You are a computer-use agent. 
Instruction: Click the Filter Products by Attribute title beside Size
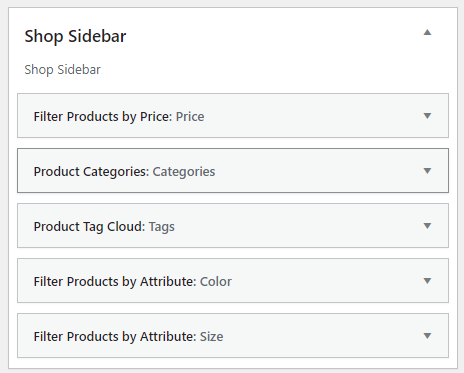click(x=115, y=337)
